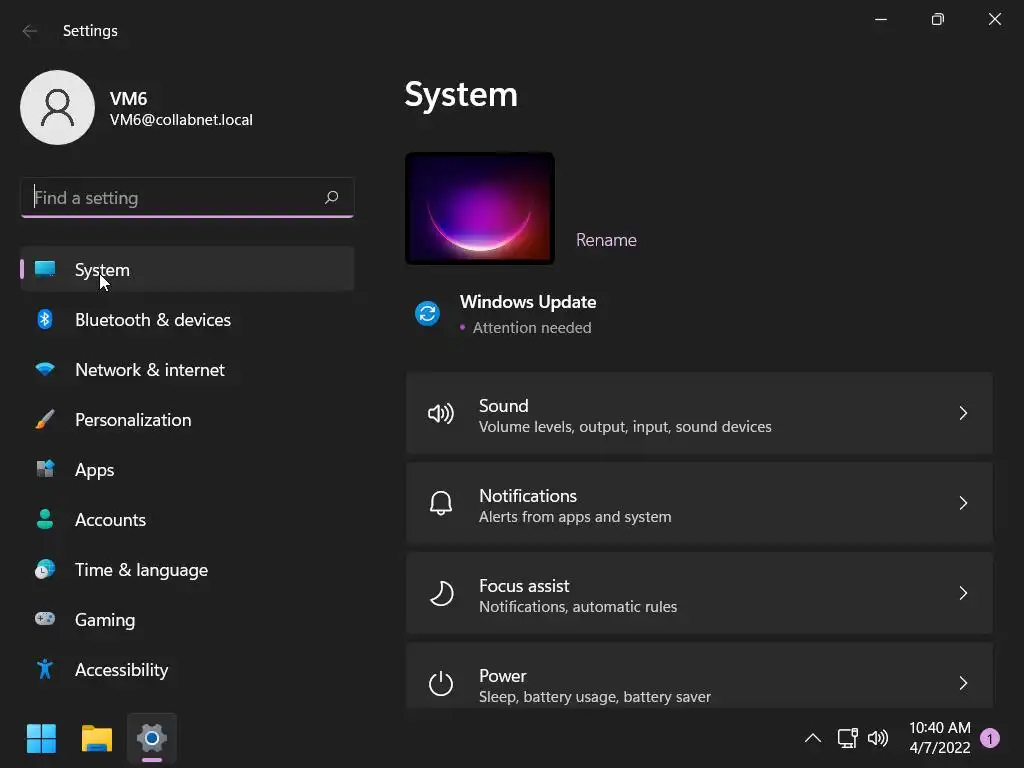Go back with the arrow icon
Screen dimensions: 1024x768
[29, 31]
